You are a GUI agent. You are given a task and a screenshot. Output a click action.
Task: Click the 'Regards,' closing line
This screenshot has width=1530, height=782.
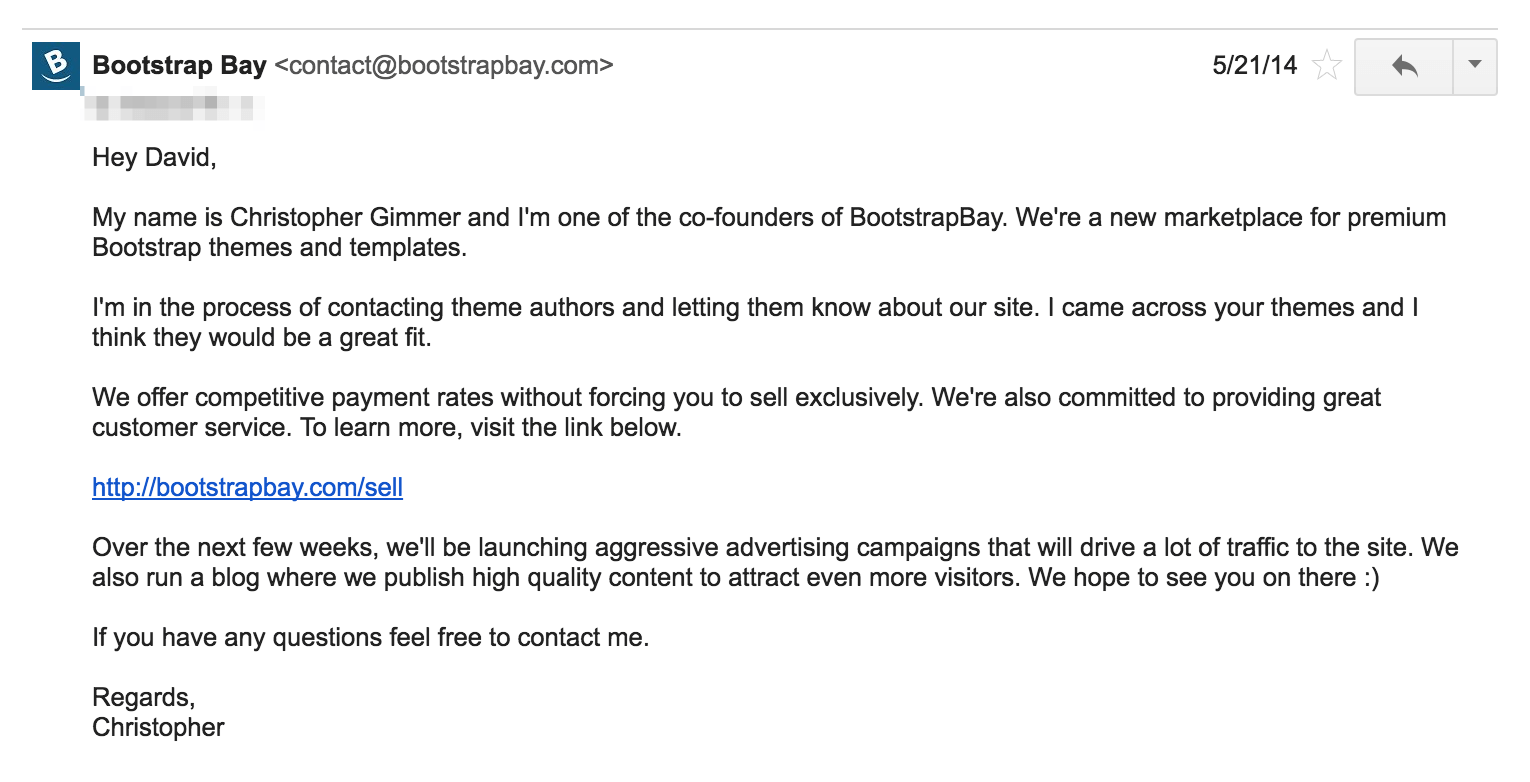(144, 697)
